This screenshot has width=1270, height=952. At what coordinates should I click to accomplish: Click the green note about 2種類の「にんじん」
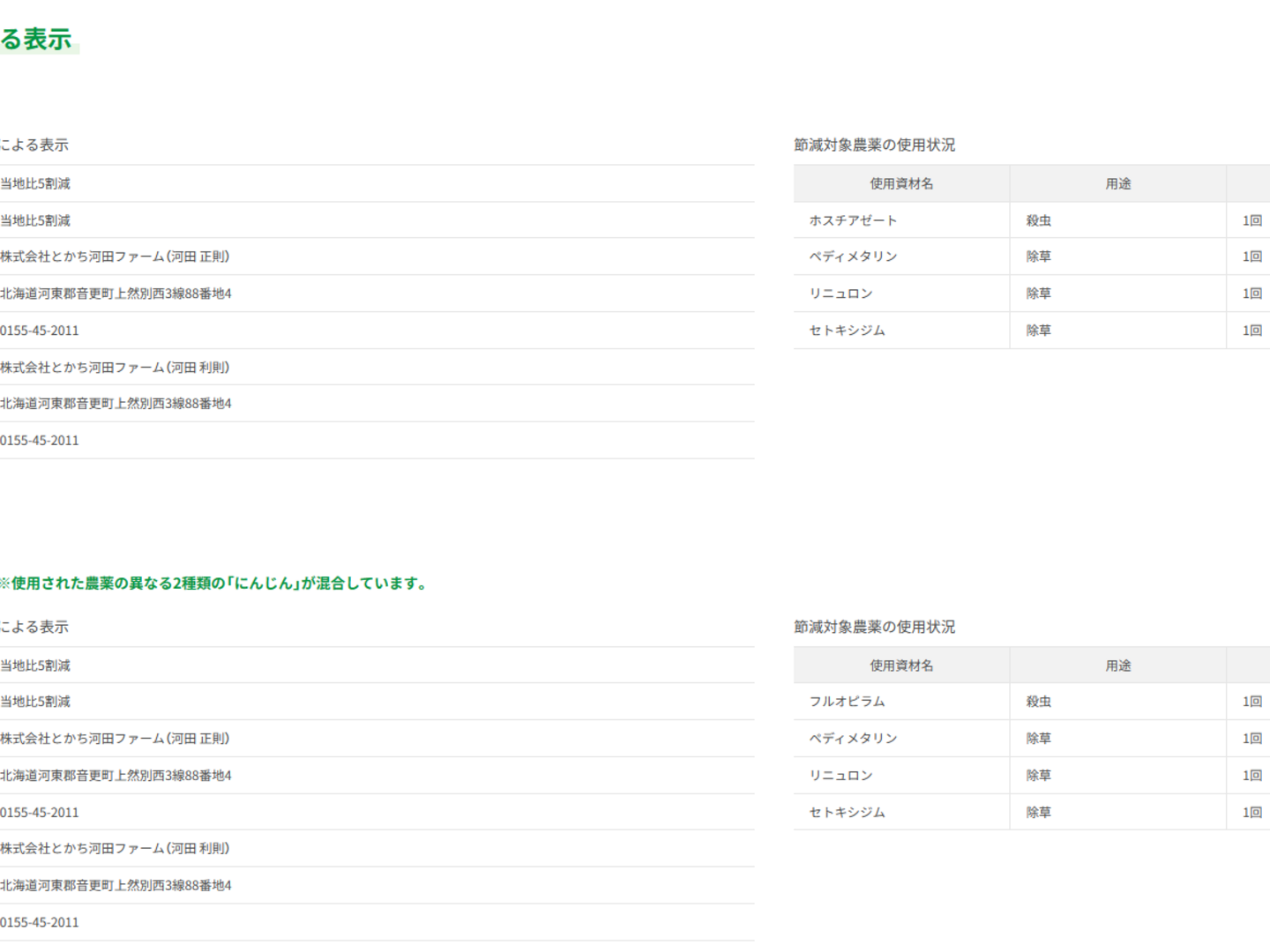[214, 584]
